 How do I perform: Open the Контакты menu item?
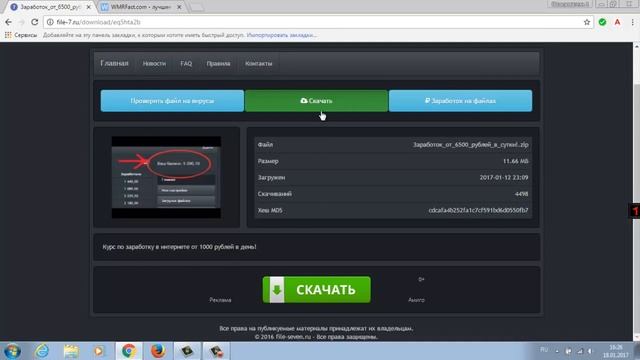click(x=258, y=64)
